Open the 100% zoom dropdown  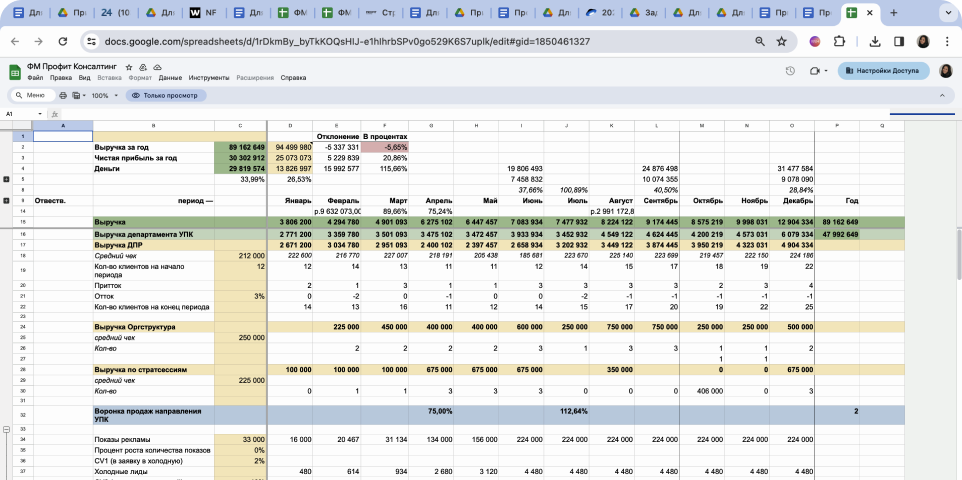click(103, 95)
